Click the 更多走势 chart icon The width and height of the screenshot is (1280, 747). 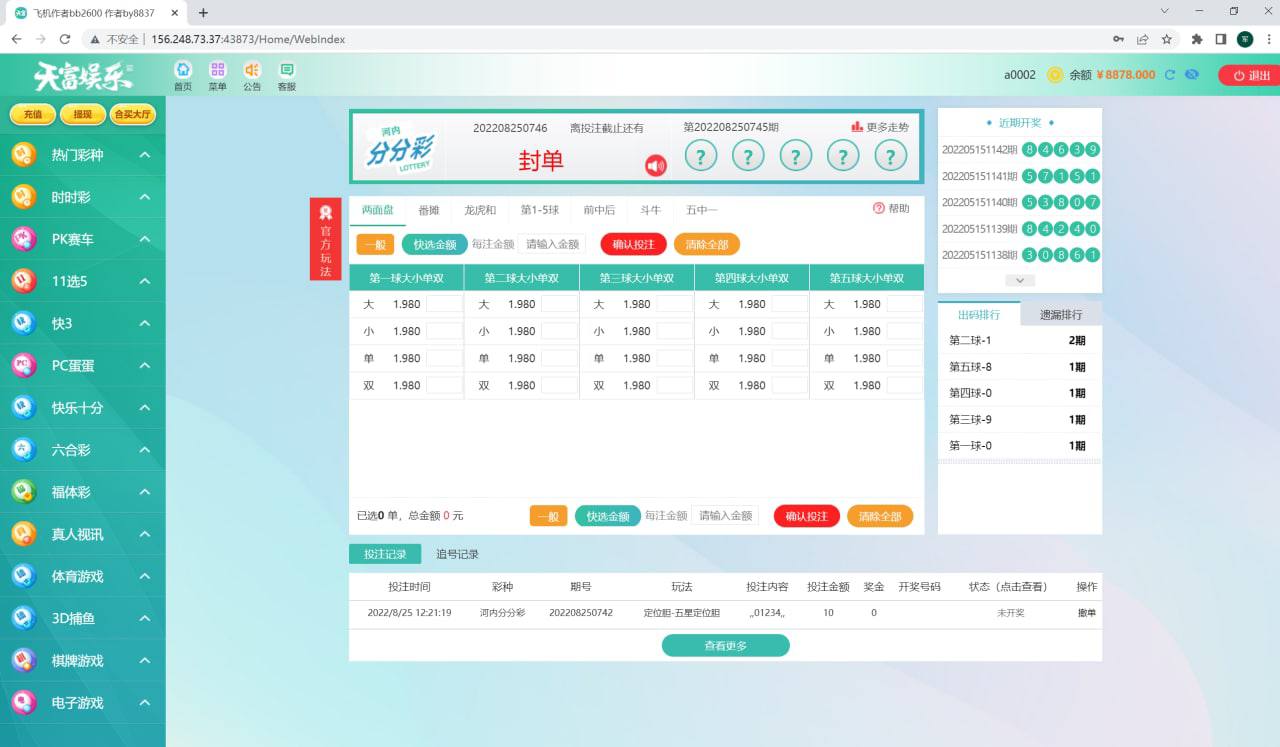click(x=857, y=127)
